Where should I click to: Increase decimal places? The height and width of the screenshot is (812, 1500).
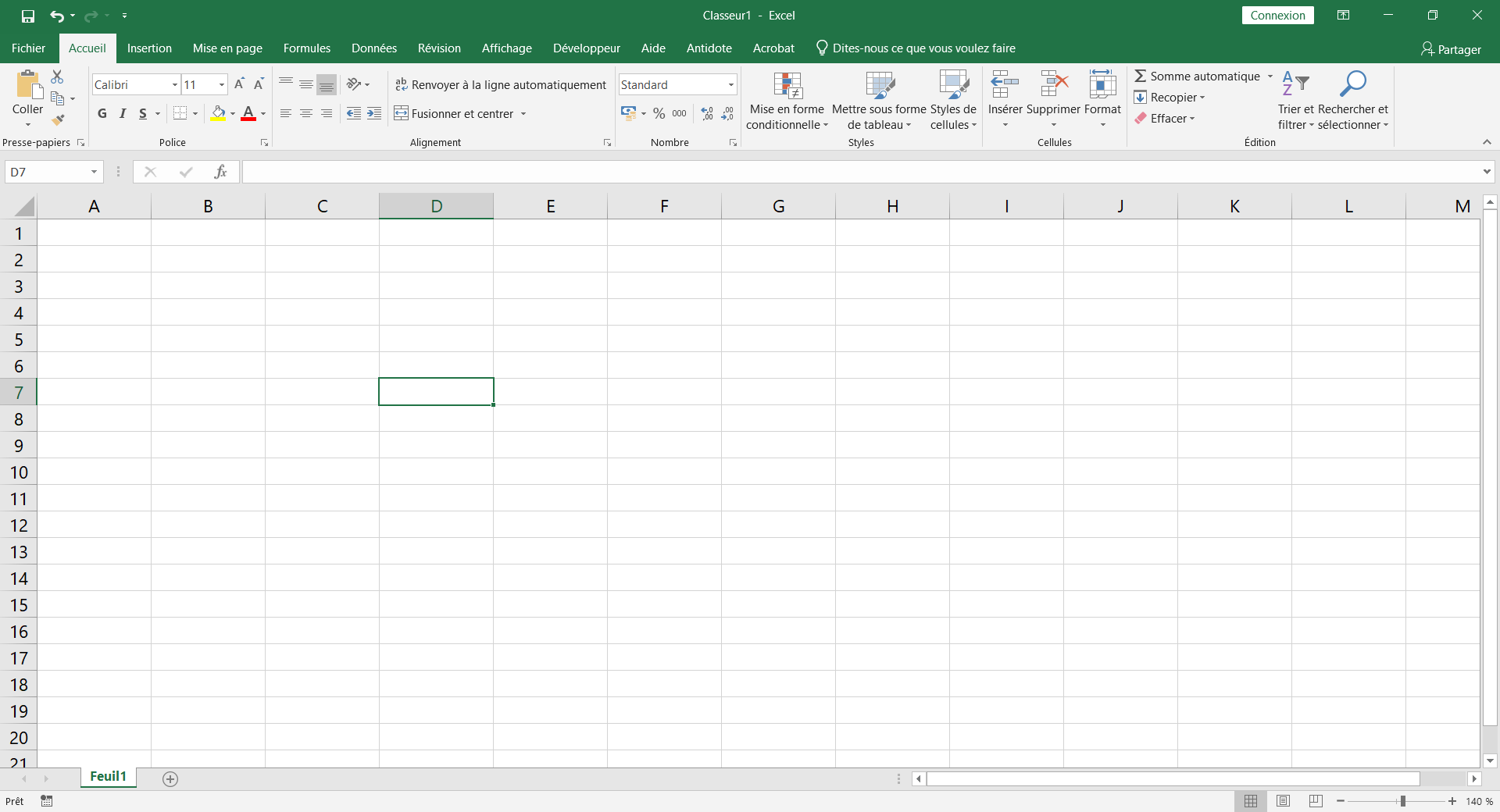click(706, 113)
